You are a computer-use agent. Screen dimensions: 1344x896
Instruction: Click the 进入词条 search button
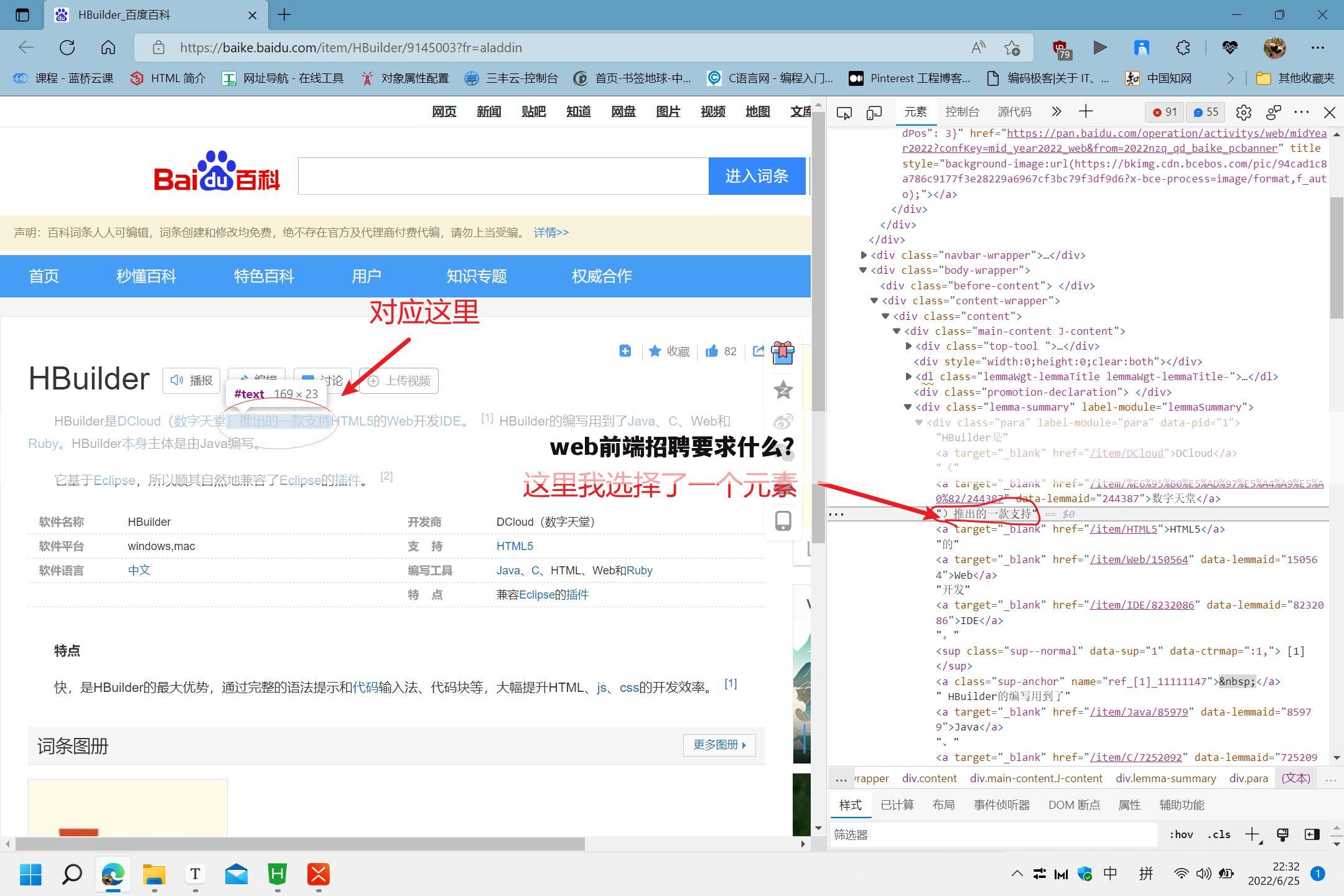[x=757, y=176]
